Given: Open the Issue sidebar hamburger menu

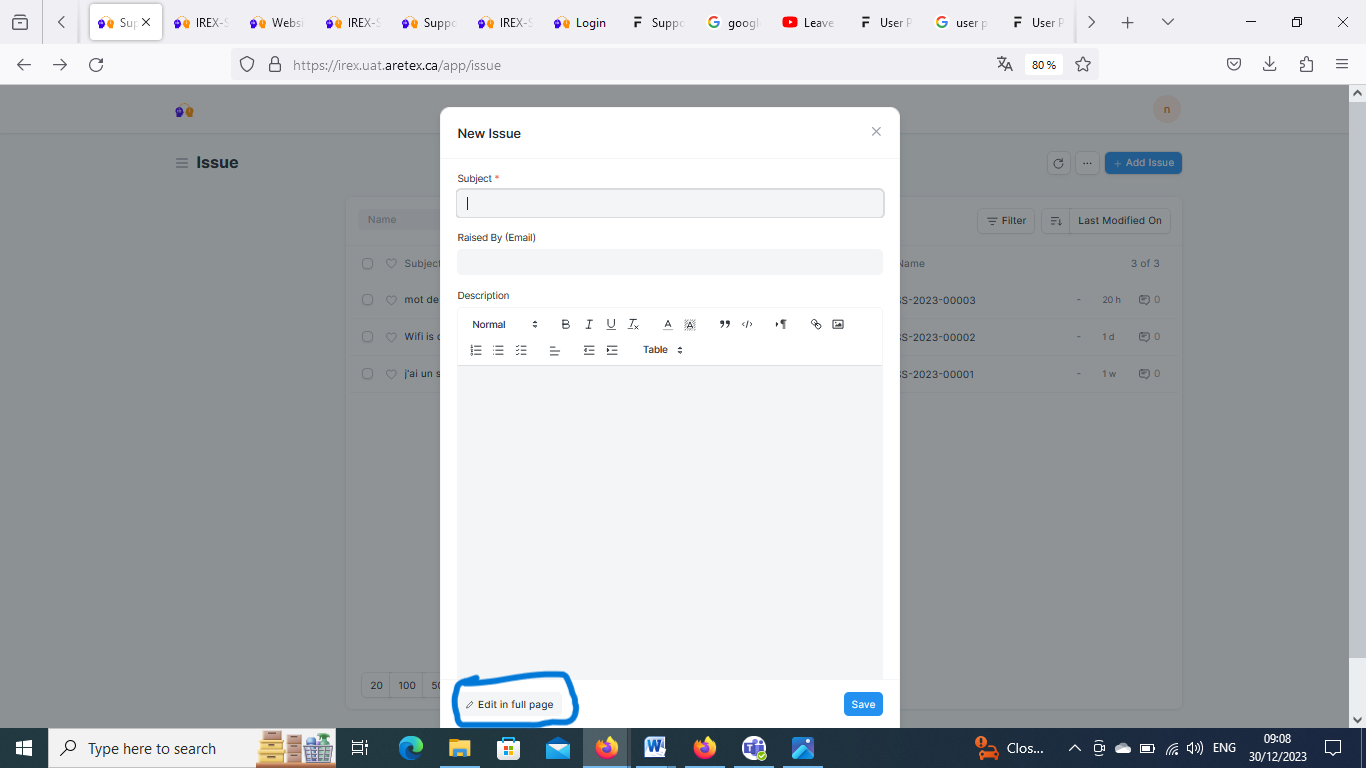Looking at the screenshot, I should [182, 163].
